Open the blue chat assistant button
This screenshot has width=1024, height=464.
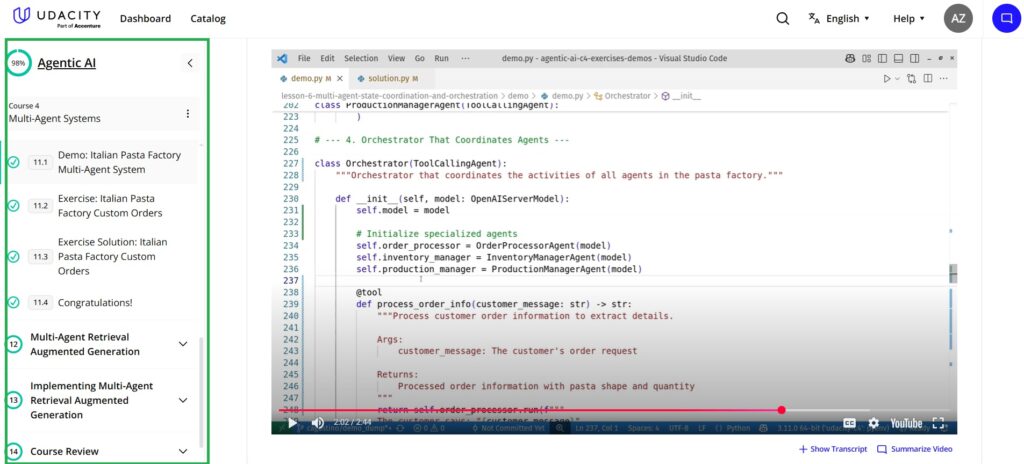click(1006, 18)
